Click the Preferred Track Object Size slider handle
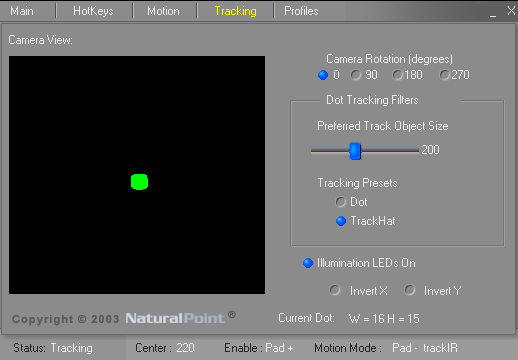This screenshot has height=360, width=518. pyautogui.click(x=355, y=151)
